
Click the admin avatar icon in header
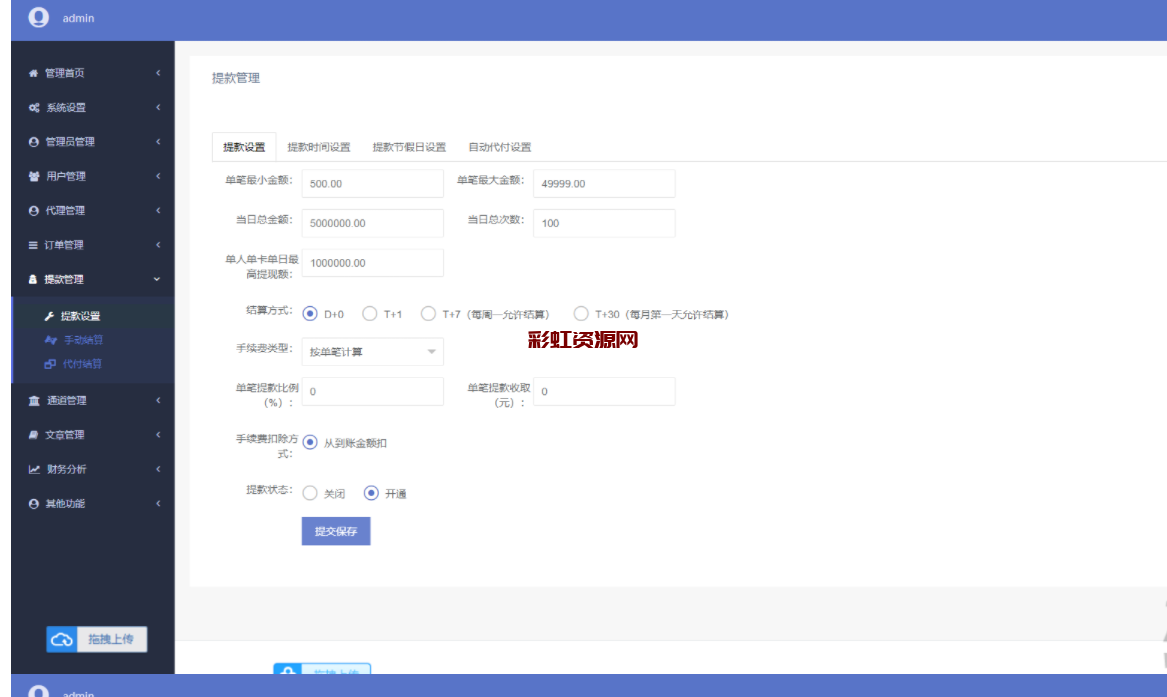(x=39, y=17)
